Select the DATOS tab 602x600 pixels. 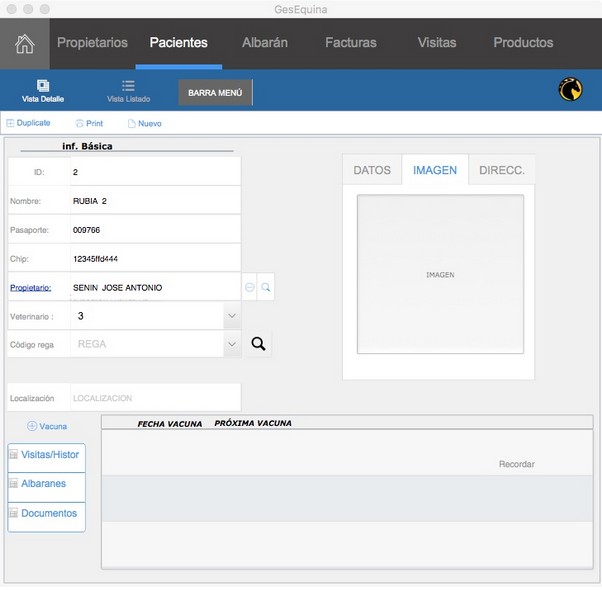pos(372,170)
